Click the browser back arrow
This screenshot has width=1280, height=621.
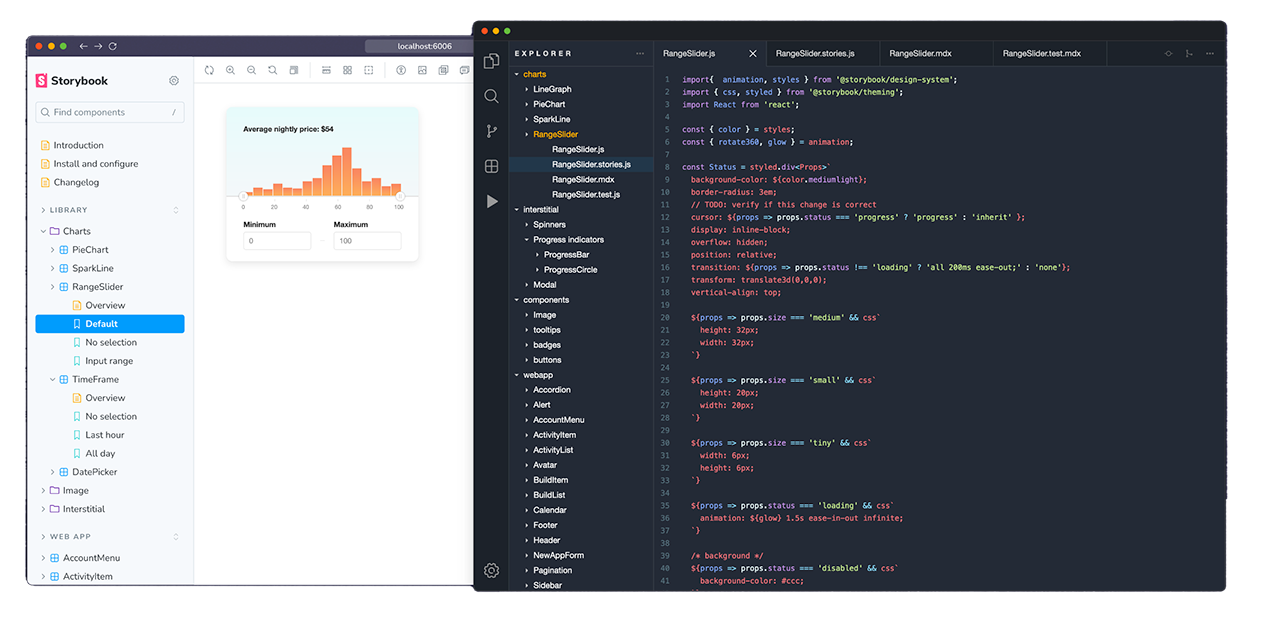point(83,46)
